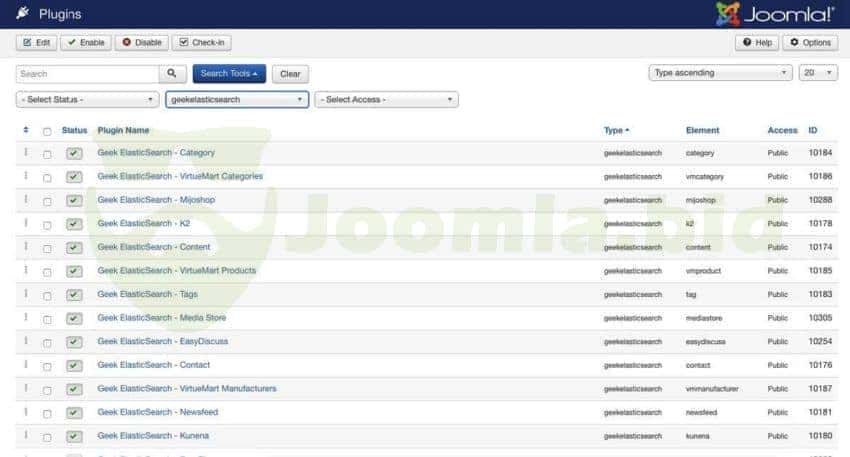Check the box for EasyDiscuss row
The image size is (850, 457).
47,343
